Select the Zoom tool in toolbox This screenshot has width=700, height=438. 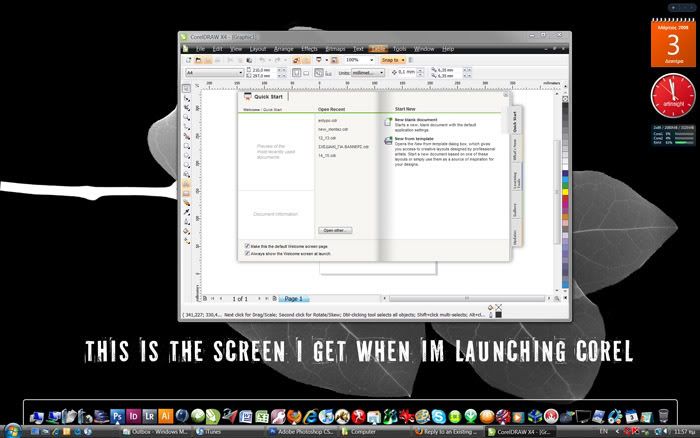click(x=187, y=117)
